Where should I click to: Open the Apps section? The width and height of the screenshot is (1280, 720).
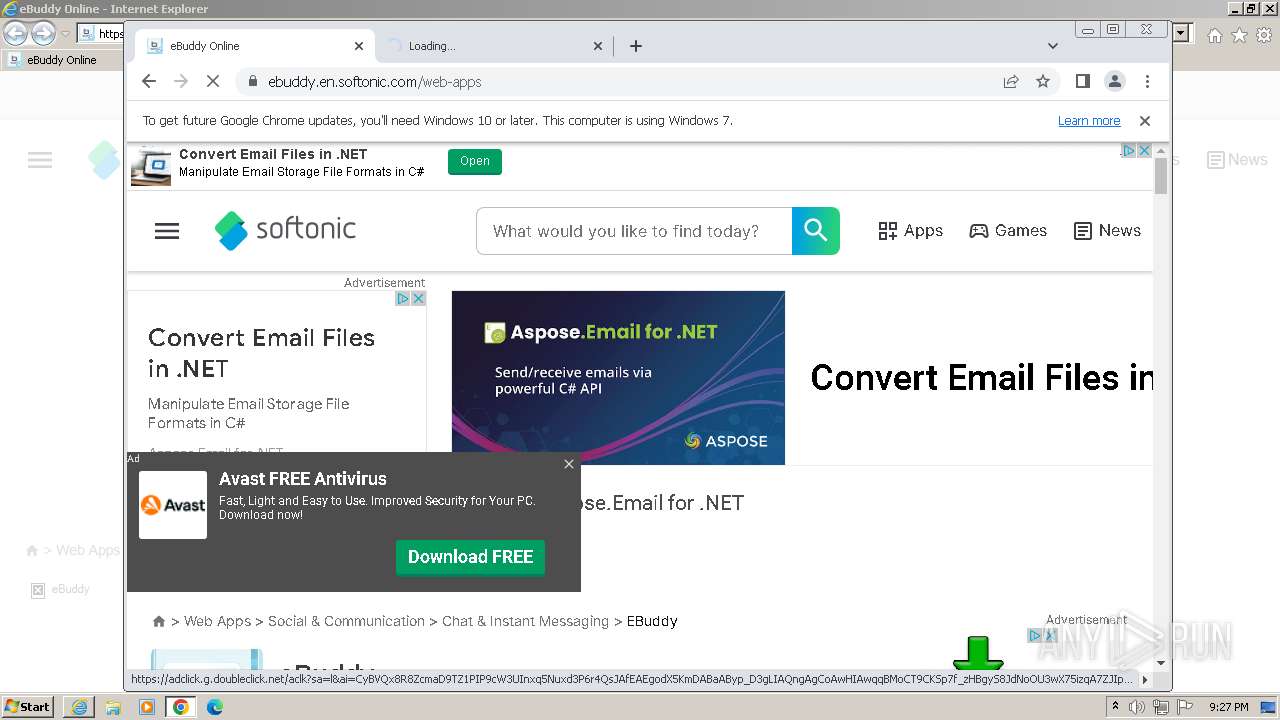pyautogui.click(x=911, y=231)
